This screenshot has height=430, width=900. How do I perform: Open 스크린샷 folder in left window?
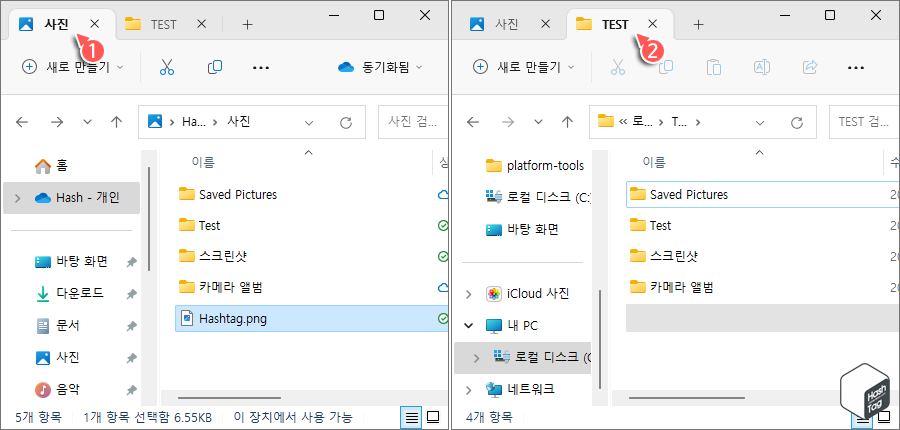coord(212,256)
